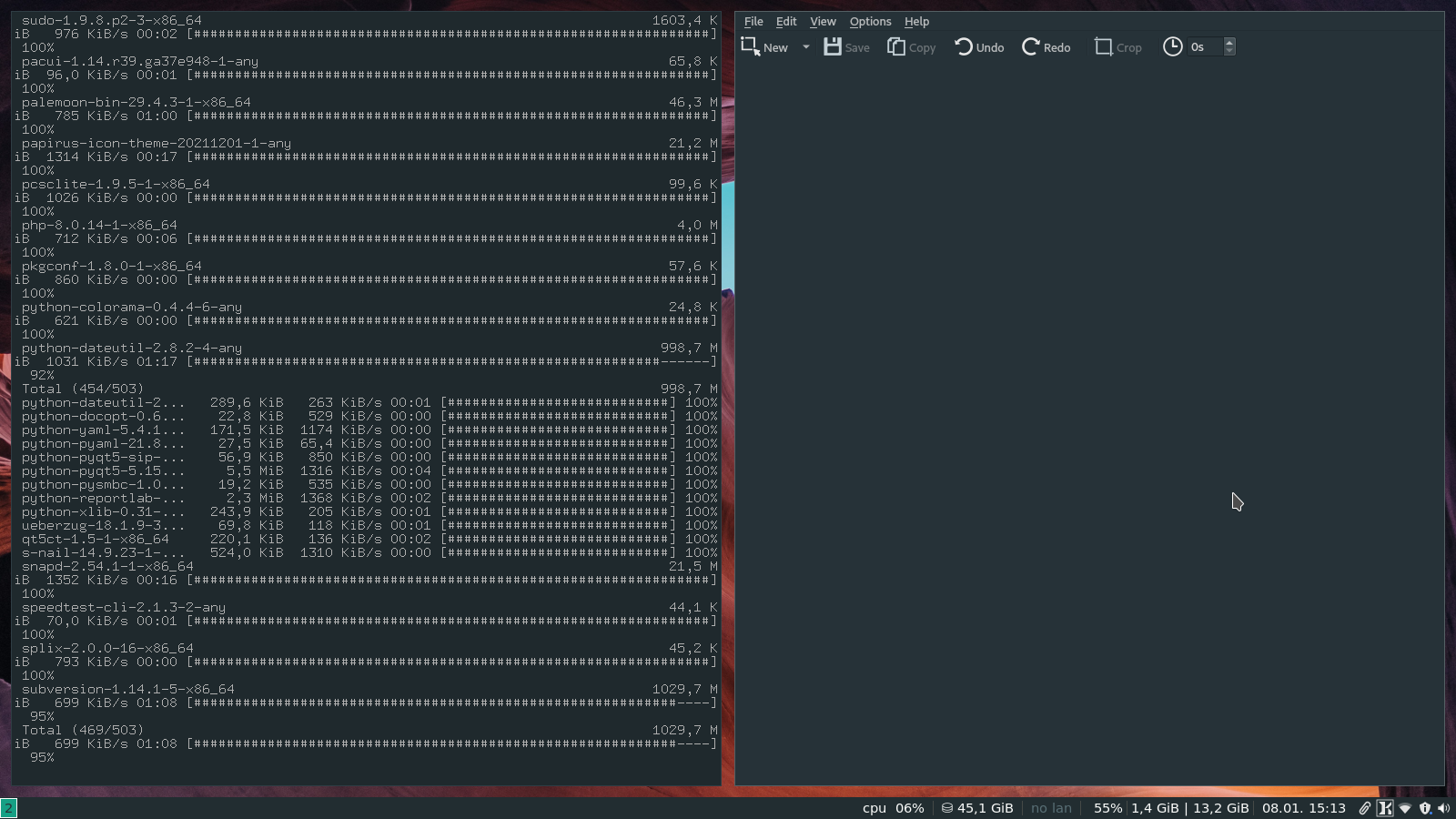Click the workspace 2 indicator in taskbar
Image resolution: width=1456 pixels, height=819 pixels.
9,807
